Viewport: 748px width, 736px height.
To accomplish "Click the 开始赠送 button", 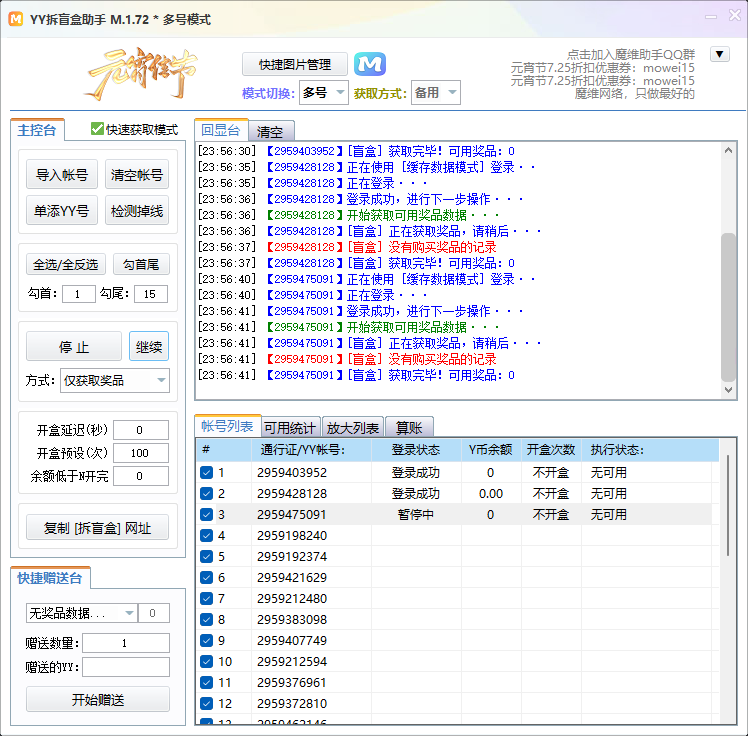I will 98,699.
